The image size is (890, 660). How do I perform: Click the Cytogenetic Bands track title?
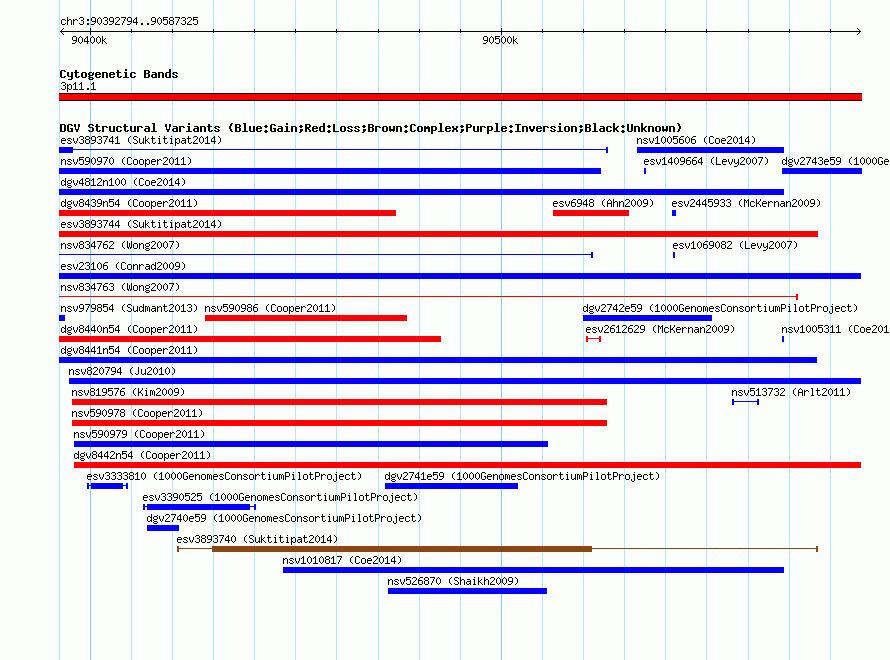tap(119, 74)
